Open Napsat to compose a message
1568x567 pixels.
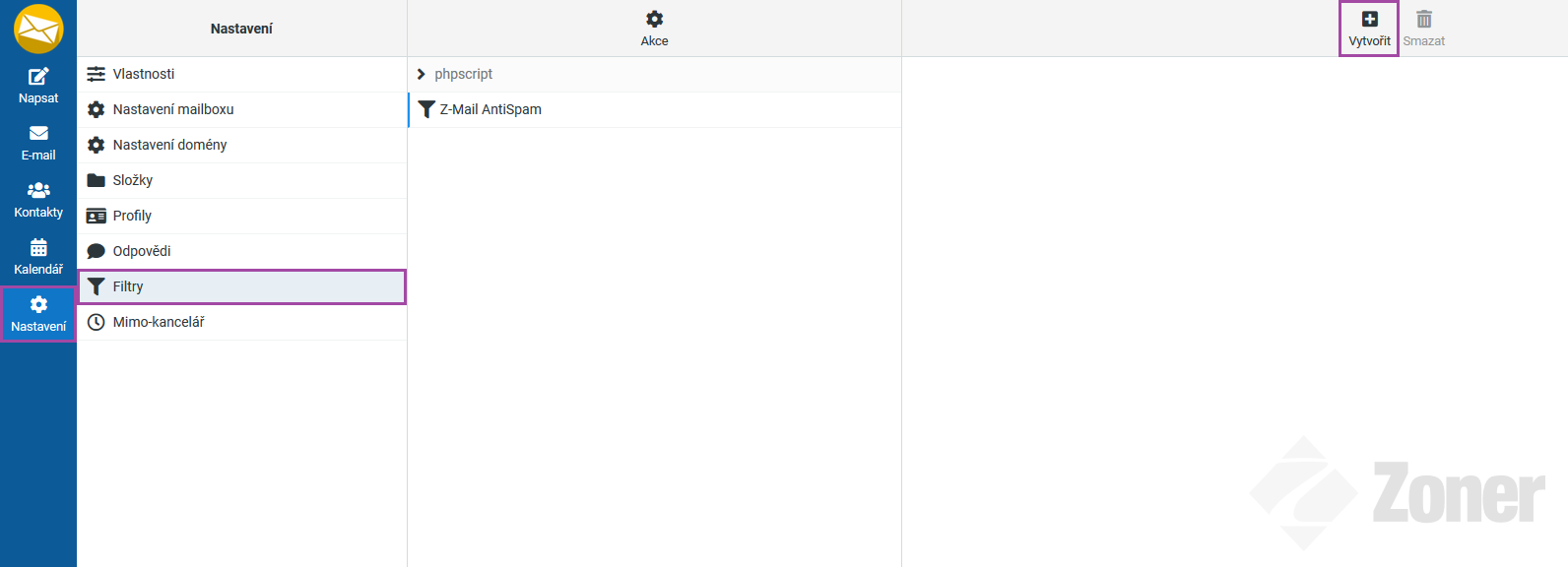38,86
